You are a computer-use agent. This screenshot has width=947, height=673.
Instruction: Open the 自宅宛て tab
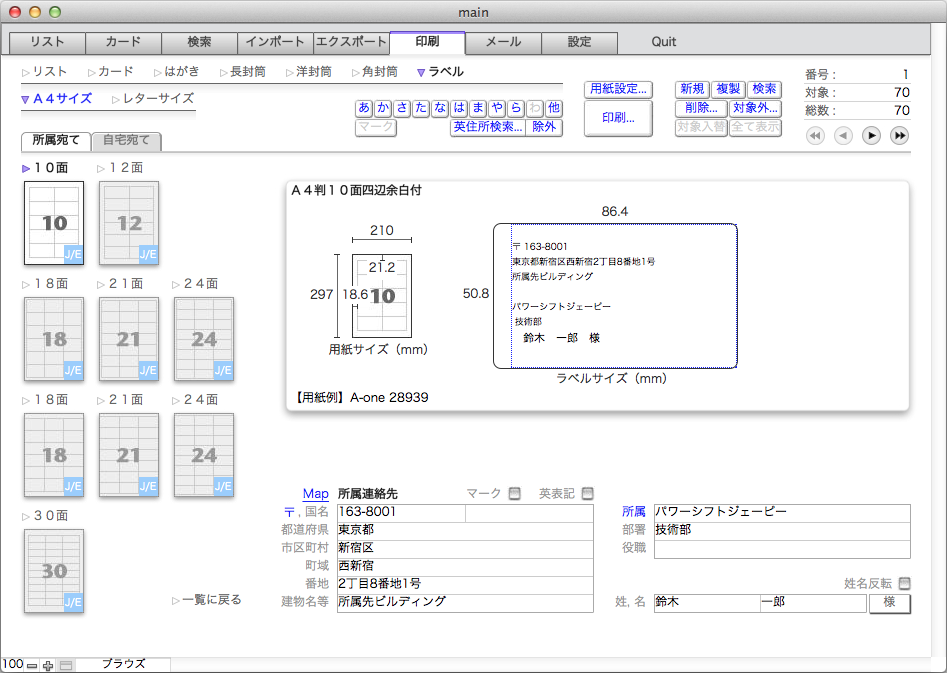point(127,141)
